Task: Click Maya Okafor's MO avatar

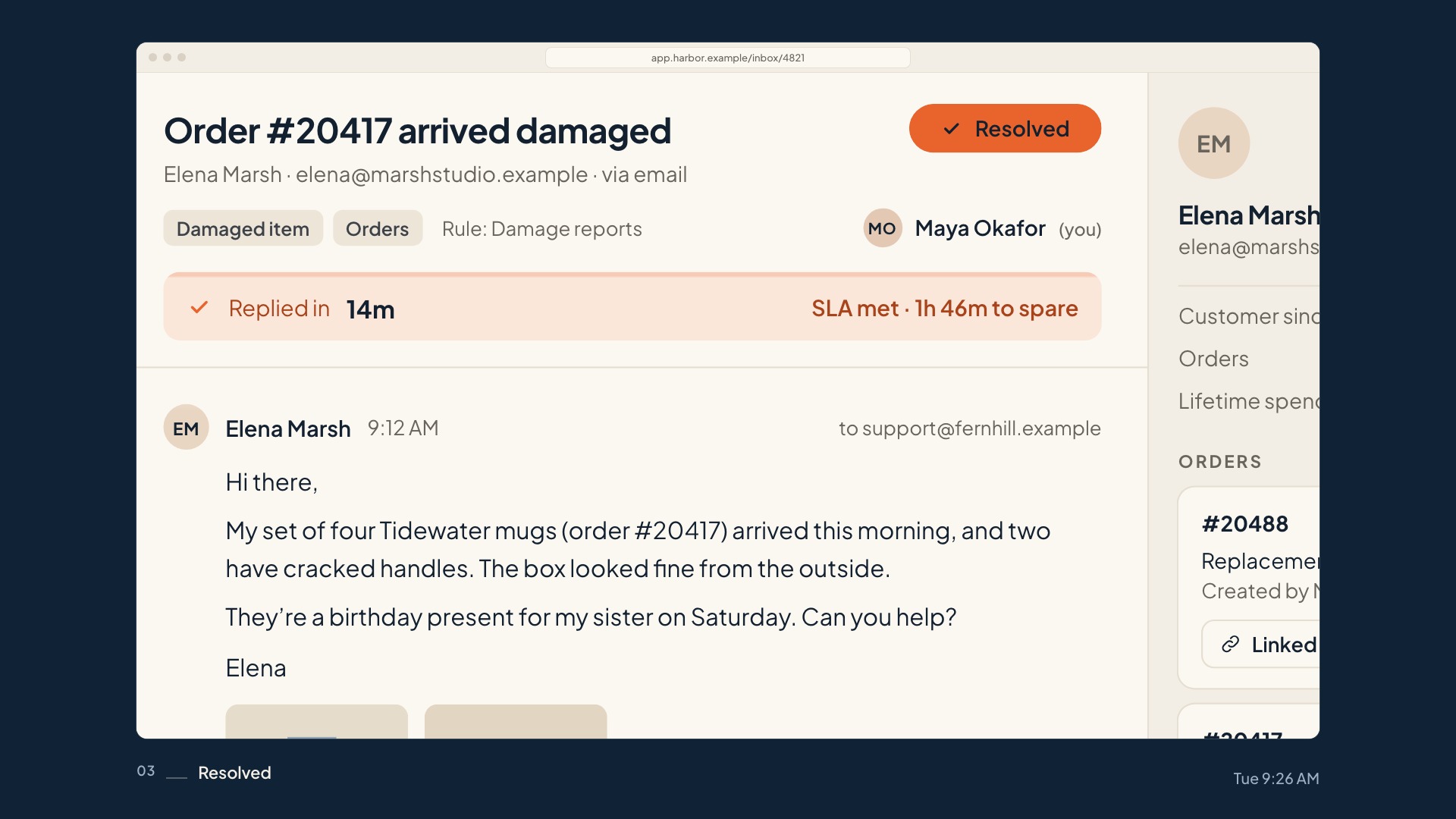Action: [x=883, y=228]
